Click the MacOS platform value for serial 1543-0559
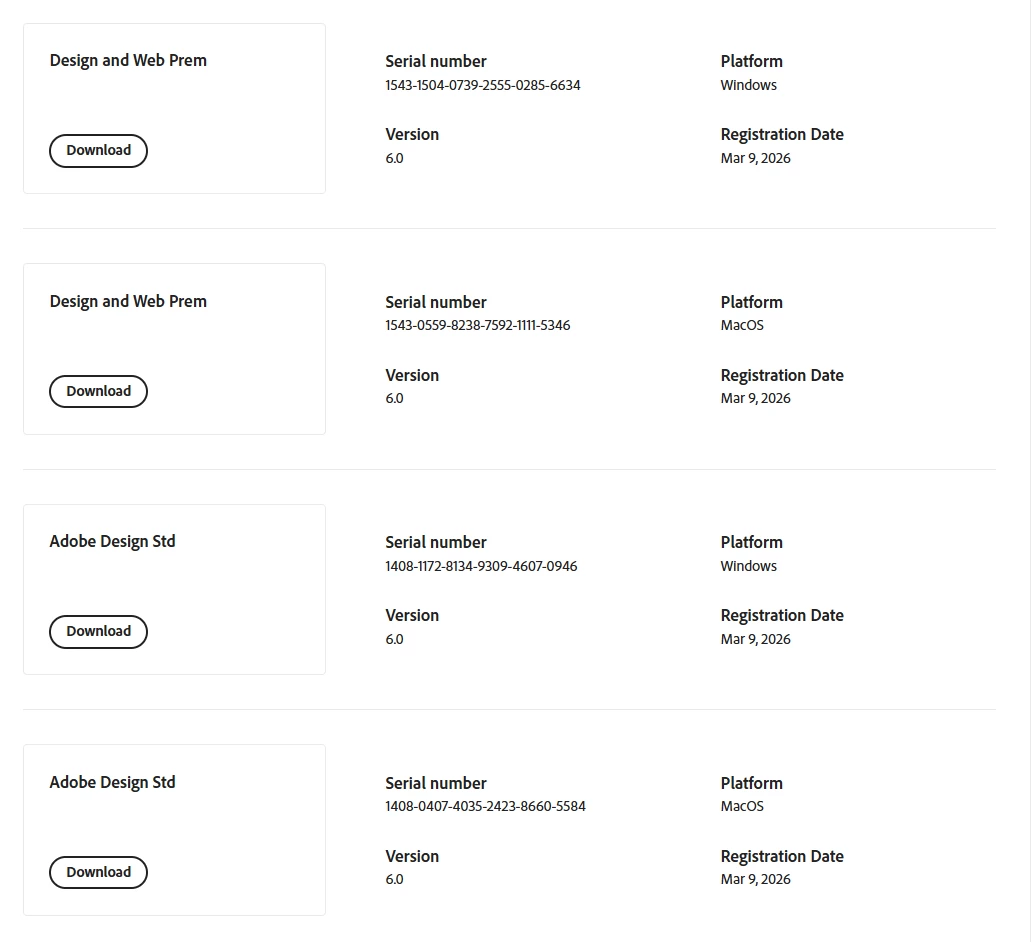This screenshot has height=942, width=1031. [742, 325]
